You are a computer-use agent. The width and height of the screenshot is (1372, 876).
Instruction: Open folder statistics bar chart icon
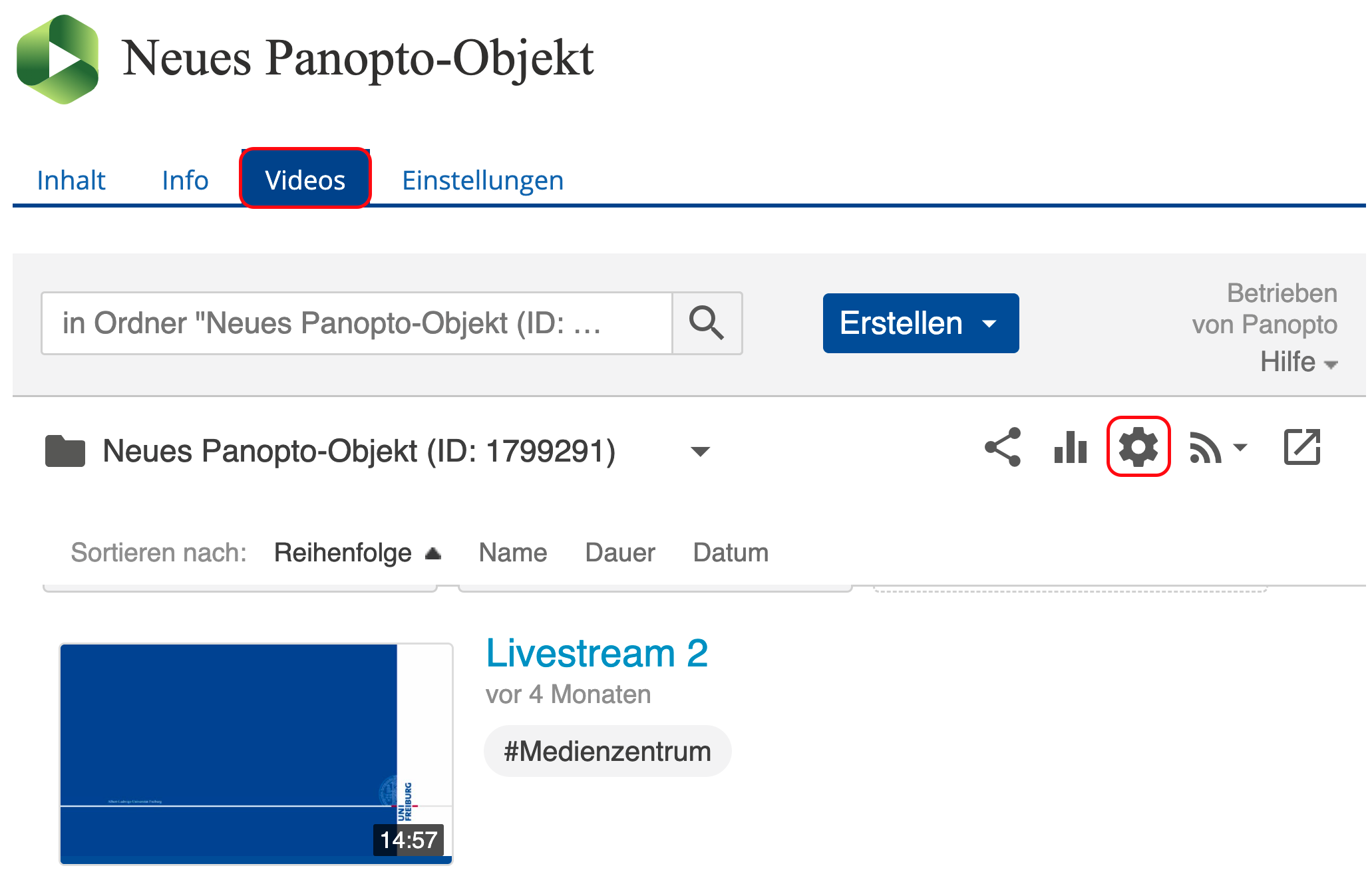click(1070, 447)
